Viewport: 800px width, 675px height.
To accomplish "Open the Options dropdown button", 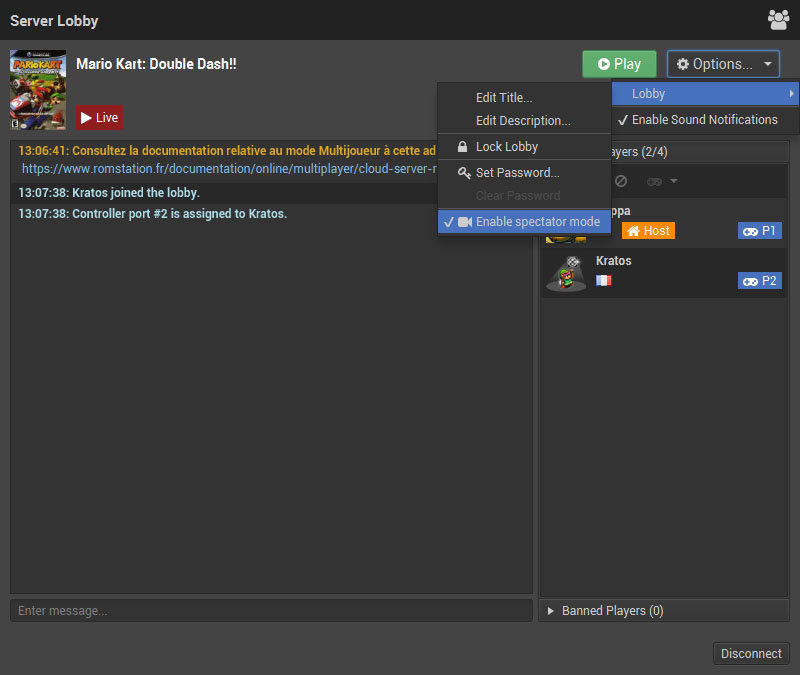I will (x=723, y=64).
